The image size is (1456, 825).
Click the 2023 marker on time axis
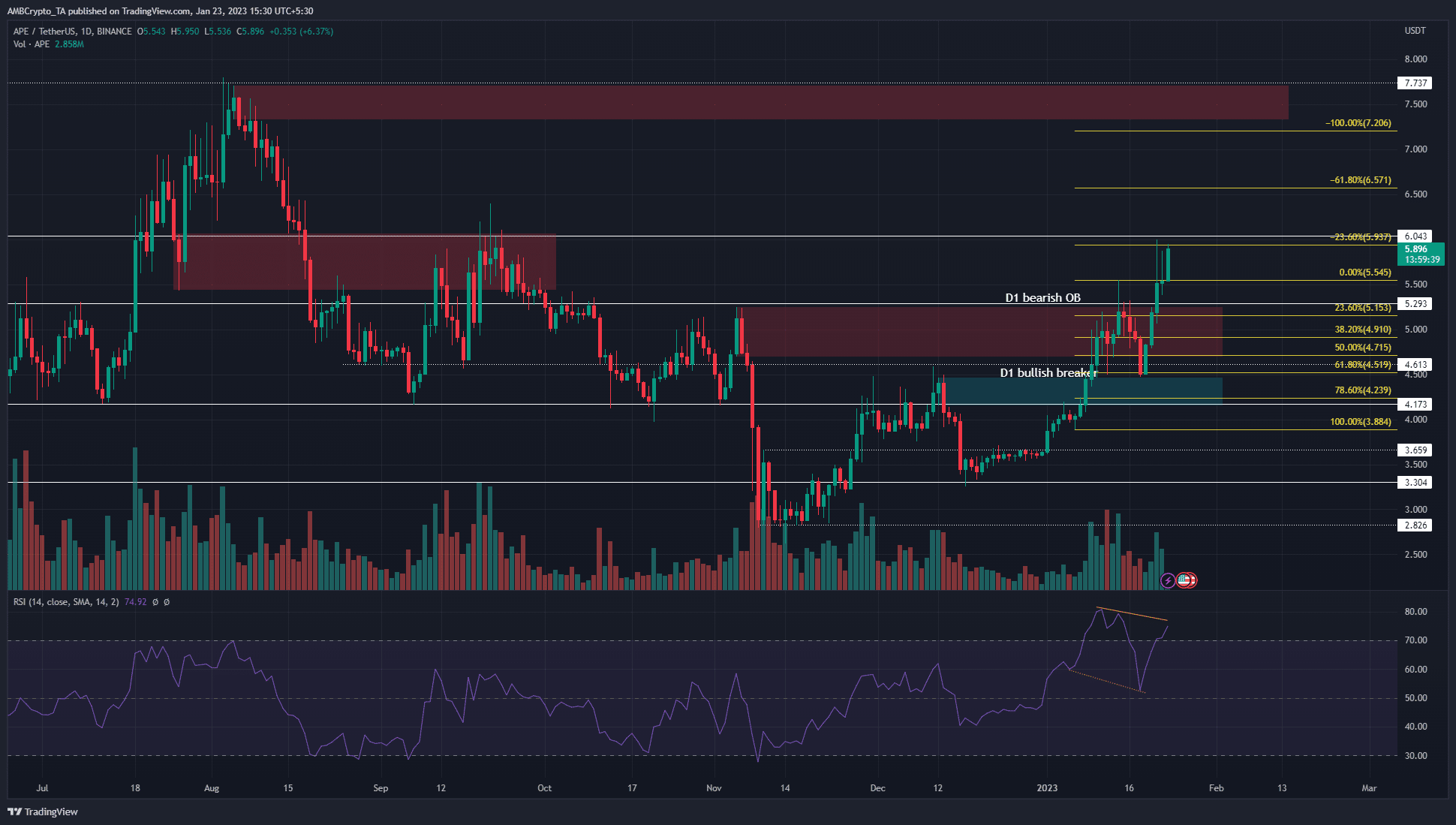1047,788
